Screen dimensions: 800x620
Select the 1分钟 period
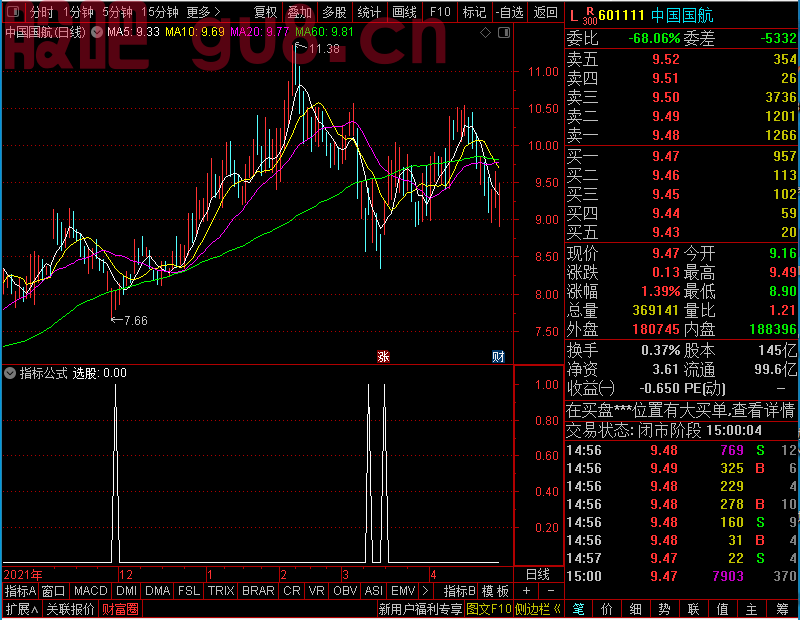(79, 12)
